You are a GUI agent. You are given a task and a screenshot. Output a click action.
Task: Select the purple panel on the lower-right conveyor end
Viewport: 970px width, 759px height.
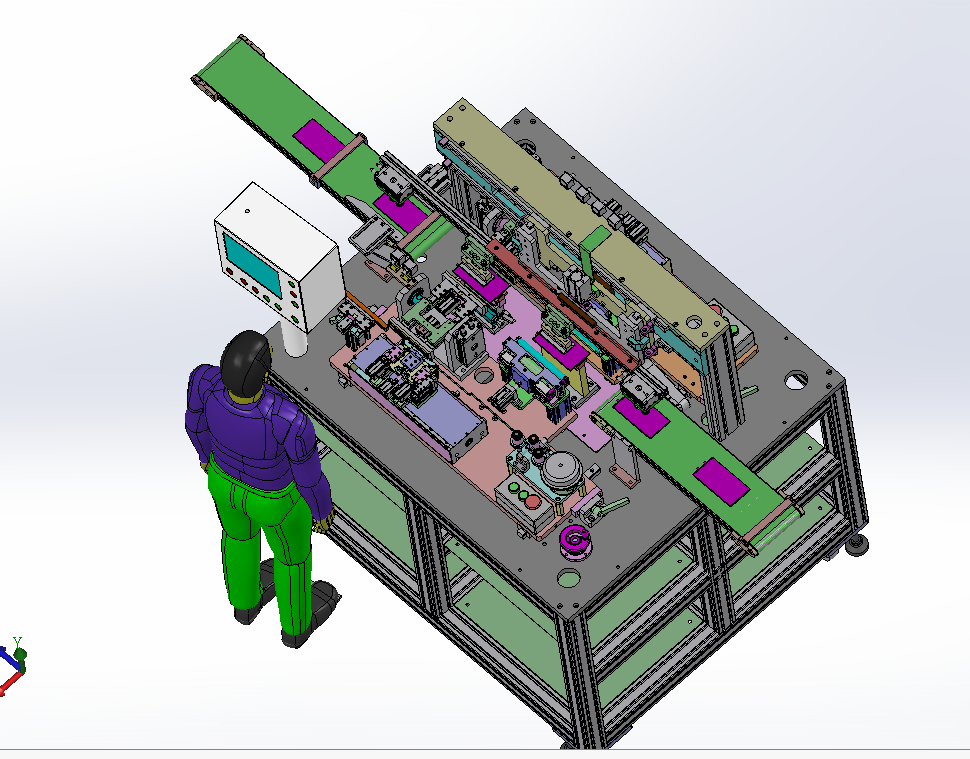[x=721, y=481]
